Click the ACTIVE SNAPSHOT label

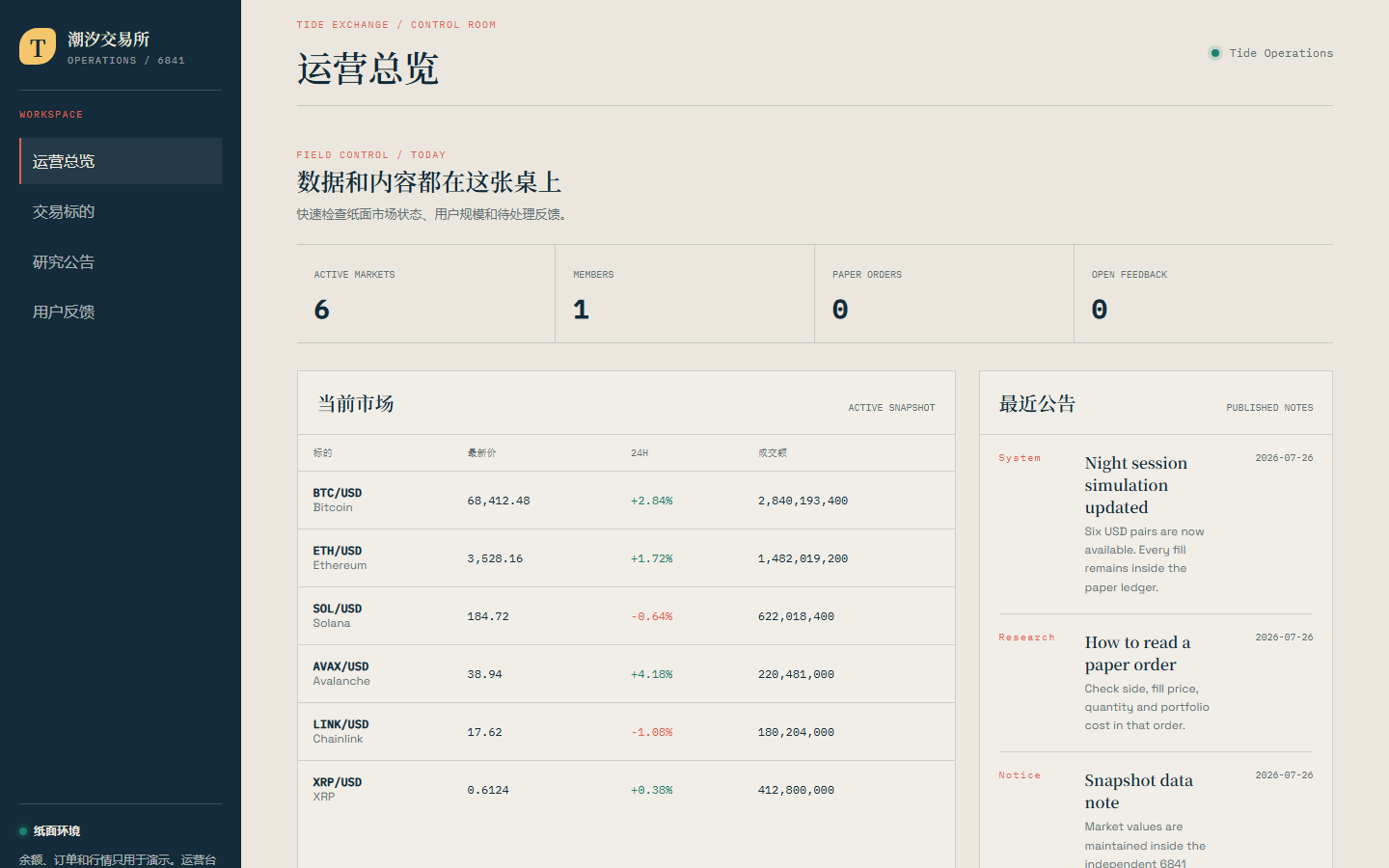[x=891, y=408]
